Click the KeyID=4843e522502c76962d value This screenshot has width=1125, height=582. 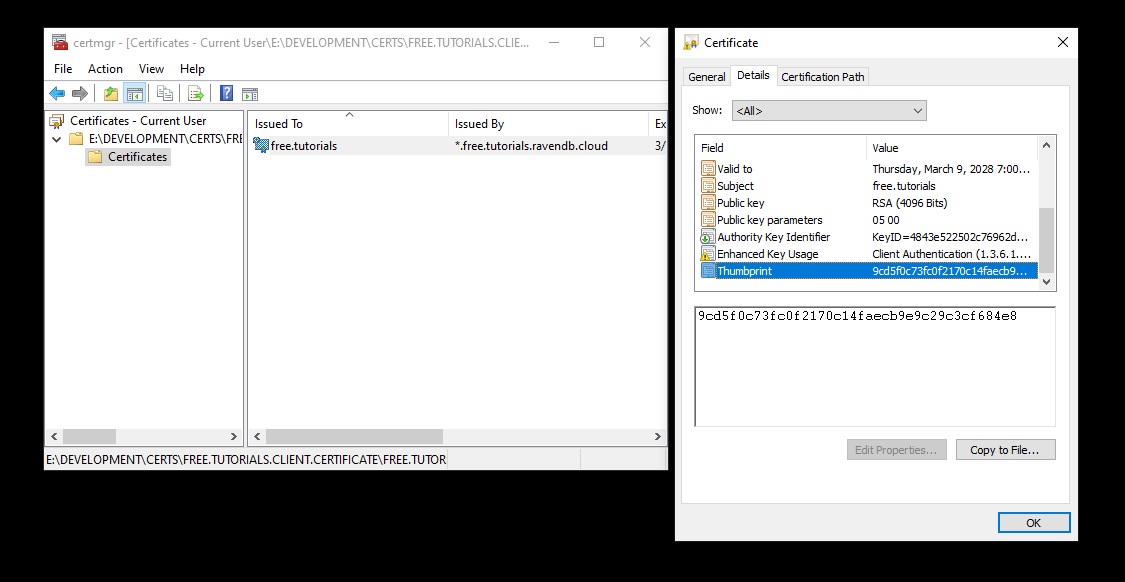[x=951, y=237]
